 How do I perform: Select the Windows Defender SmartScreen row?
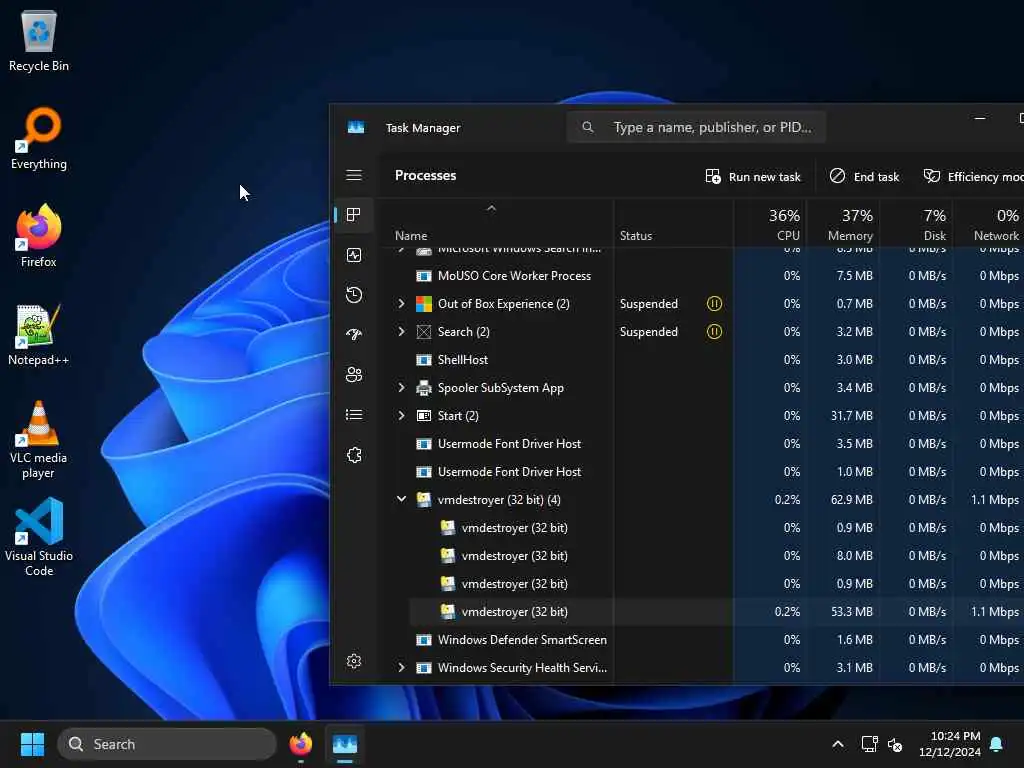tap(703, 640)
